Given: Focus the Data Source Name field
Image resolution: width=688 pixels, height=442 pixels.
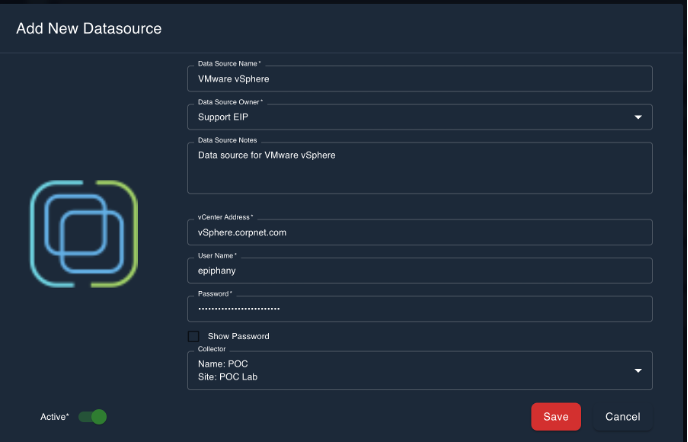Looking at the screenshot, I should pos(420,79).
